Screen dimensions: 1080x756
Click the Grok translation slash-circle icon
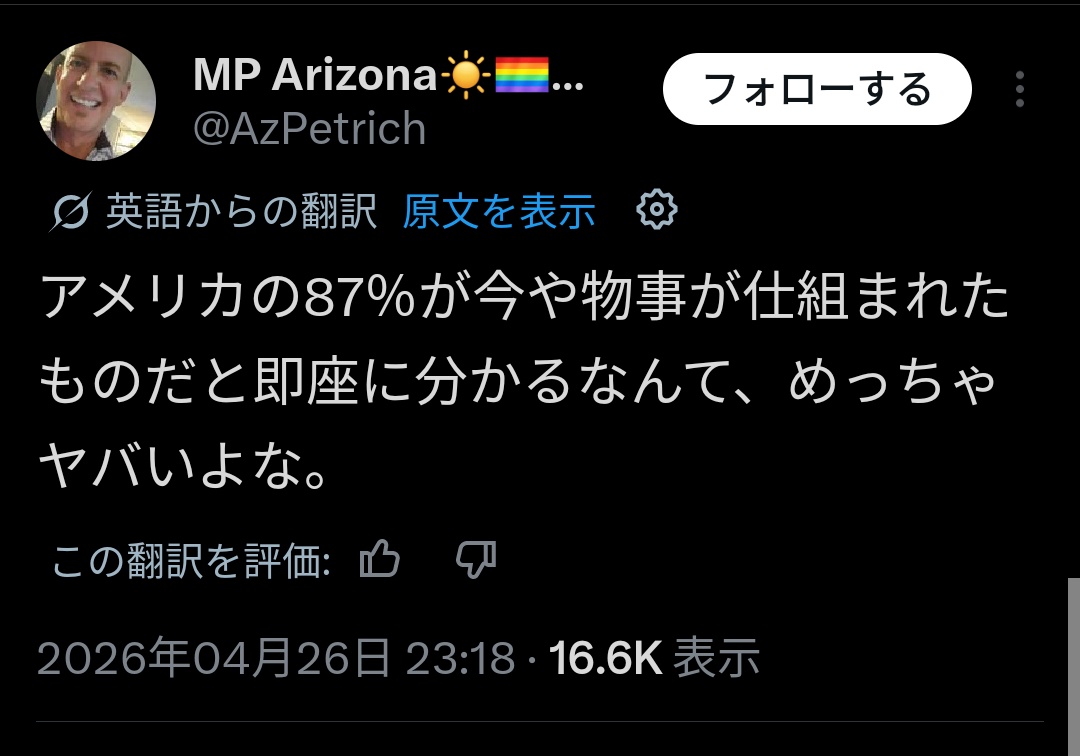coord(70,211)
